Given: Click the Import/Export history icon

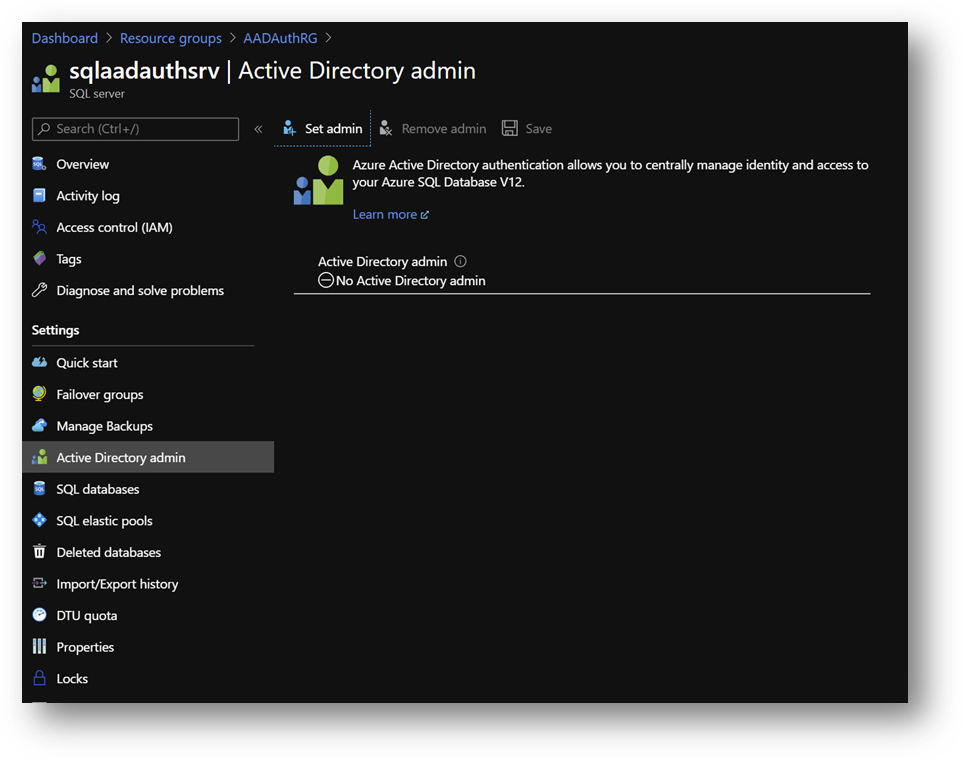Looking at the screenshot, I should (x=39, y=584).
